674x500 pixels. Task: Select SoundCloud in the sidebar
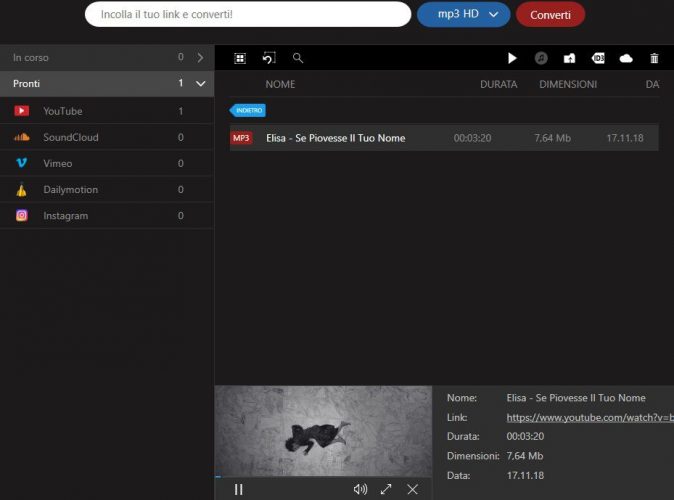pos(70,137)
